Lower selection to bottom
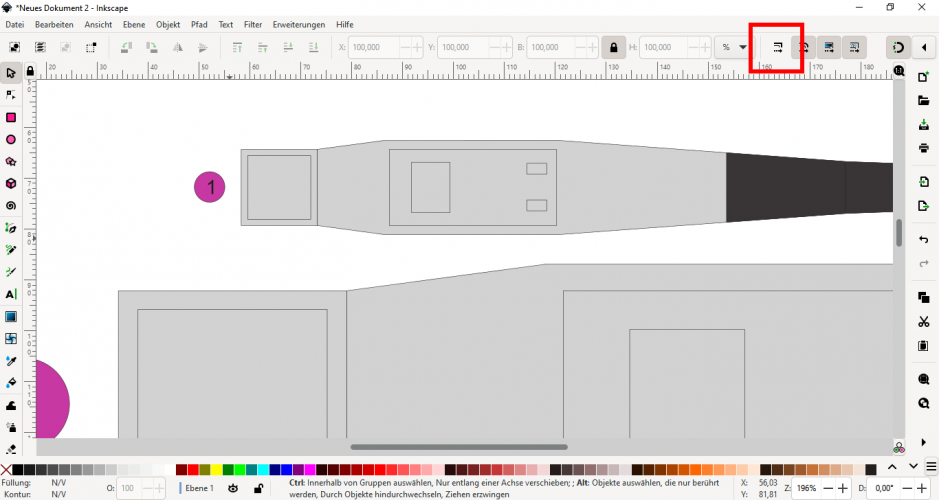Image resolution: width=939 pixels, height=500 pixels. 314,47
